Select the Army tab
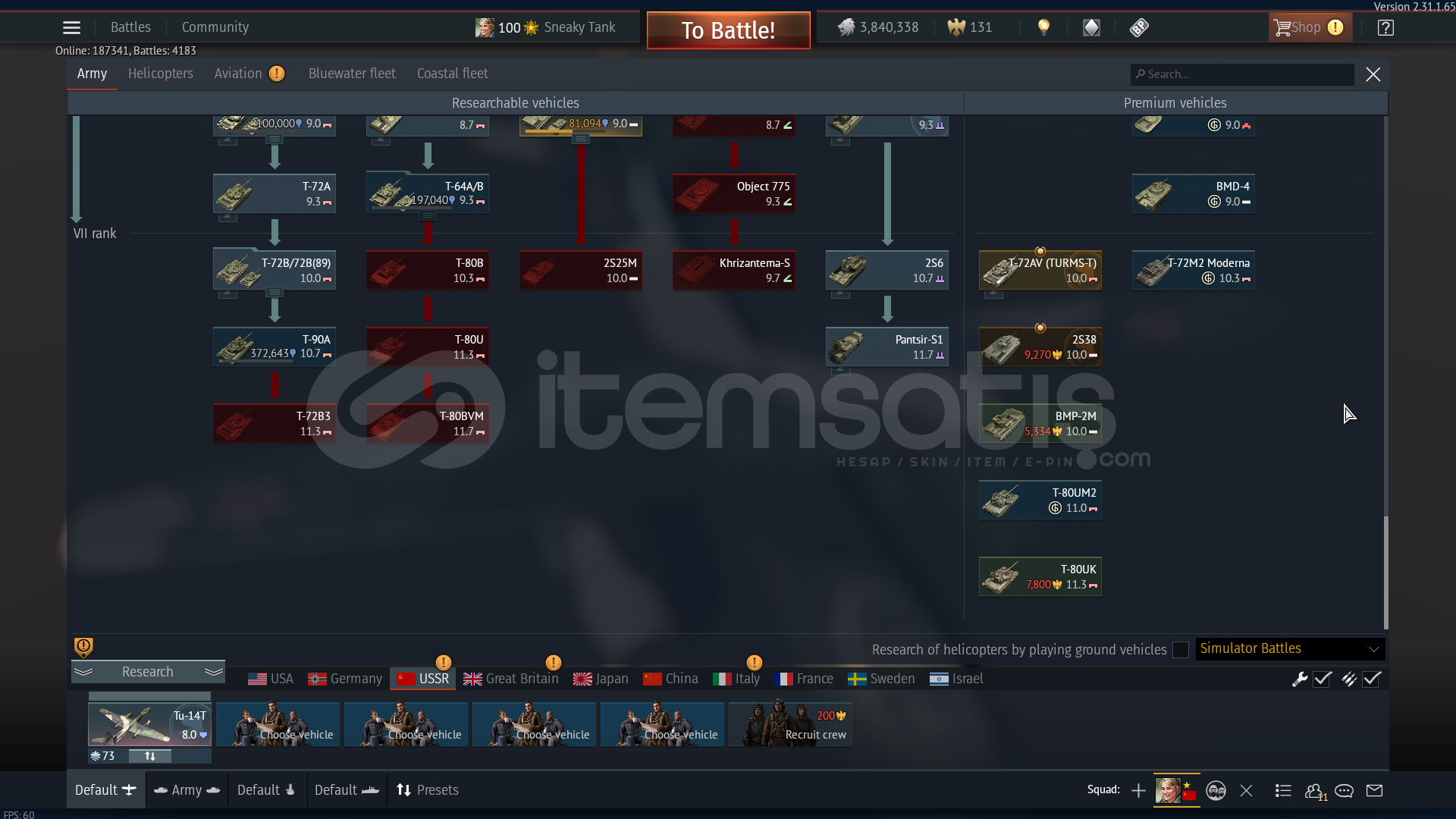This screenshot has height=819, width=1456. point(92,74)
